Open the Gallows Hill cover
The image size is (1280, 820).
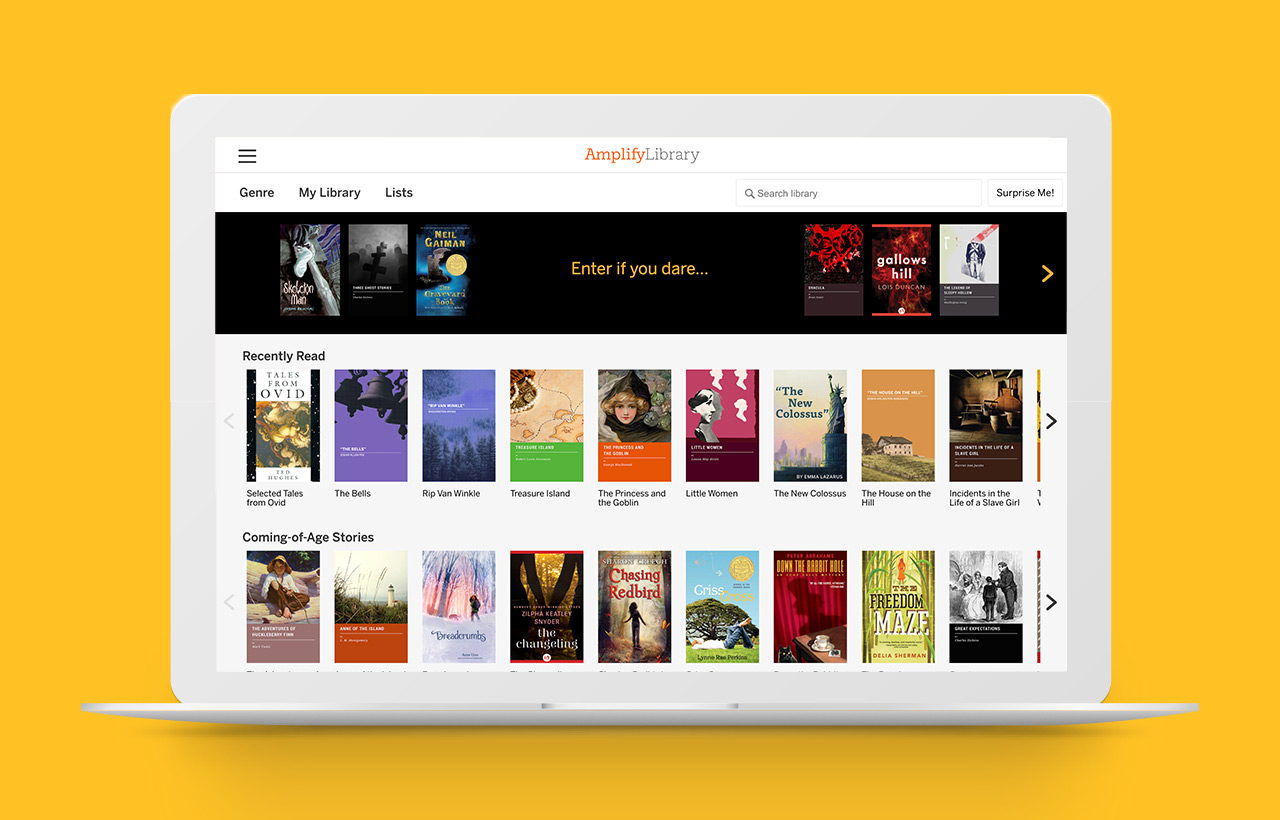901,270
